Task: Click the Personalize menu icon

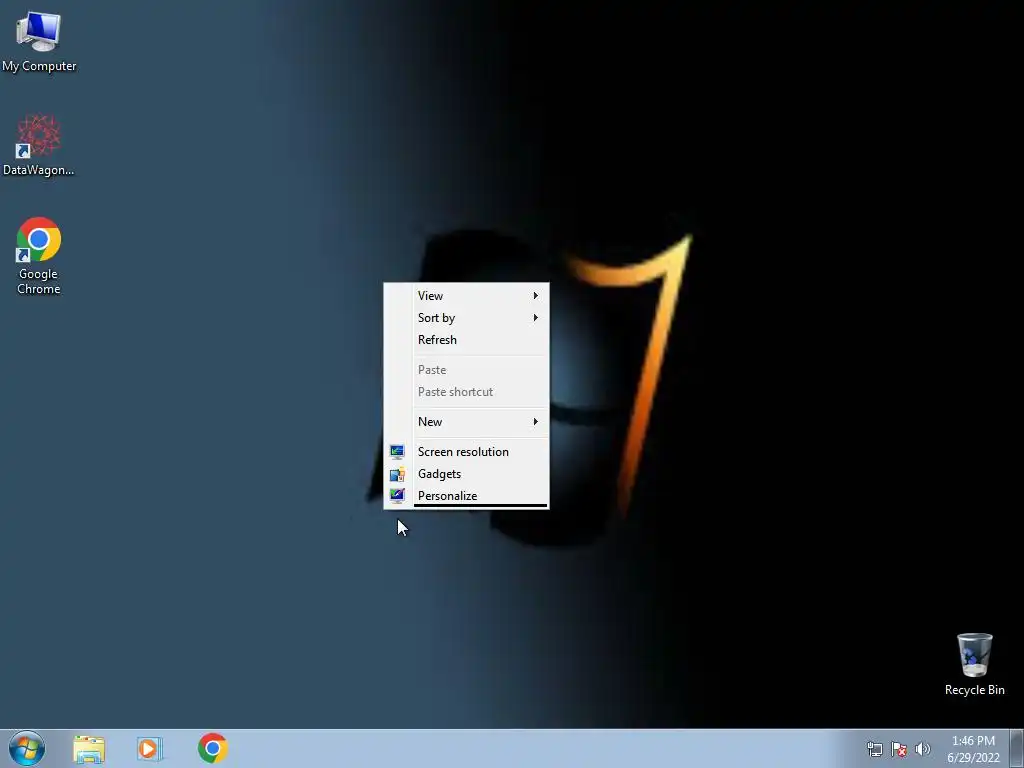Action: click(397, 496)
